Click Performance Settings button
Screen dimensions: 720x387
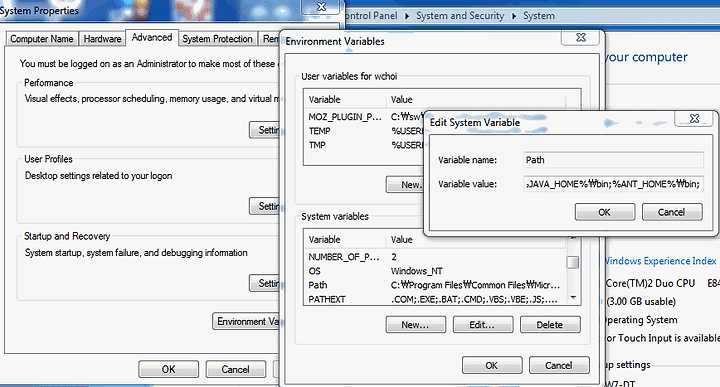pos(265,130)
